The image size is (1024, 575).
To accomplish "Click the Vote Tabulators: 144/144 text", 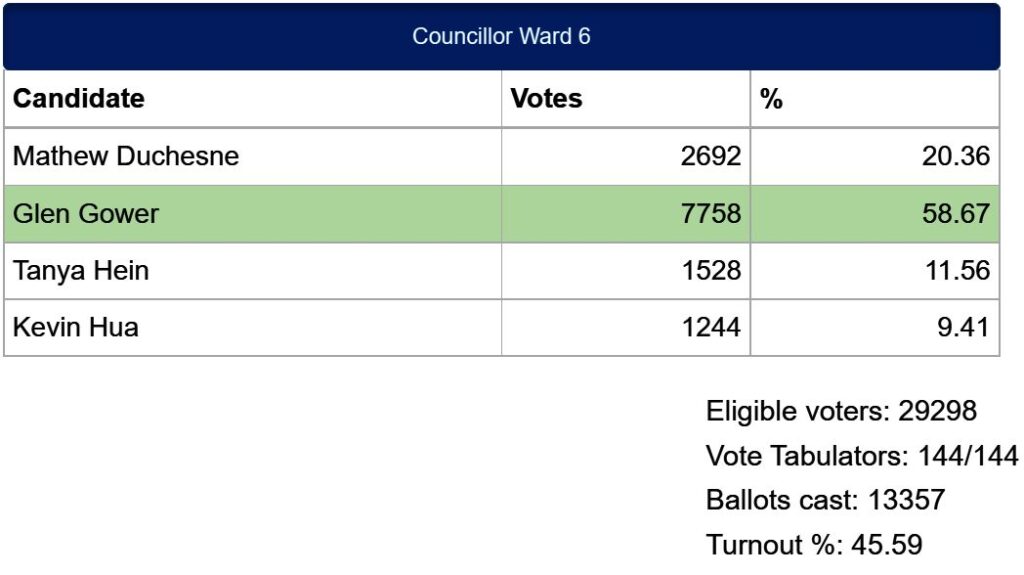I will click(862, 456).
